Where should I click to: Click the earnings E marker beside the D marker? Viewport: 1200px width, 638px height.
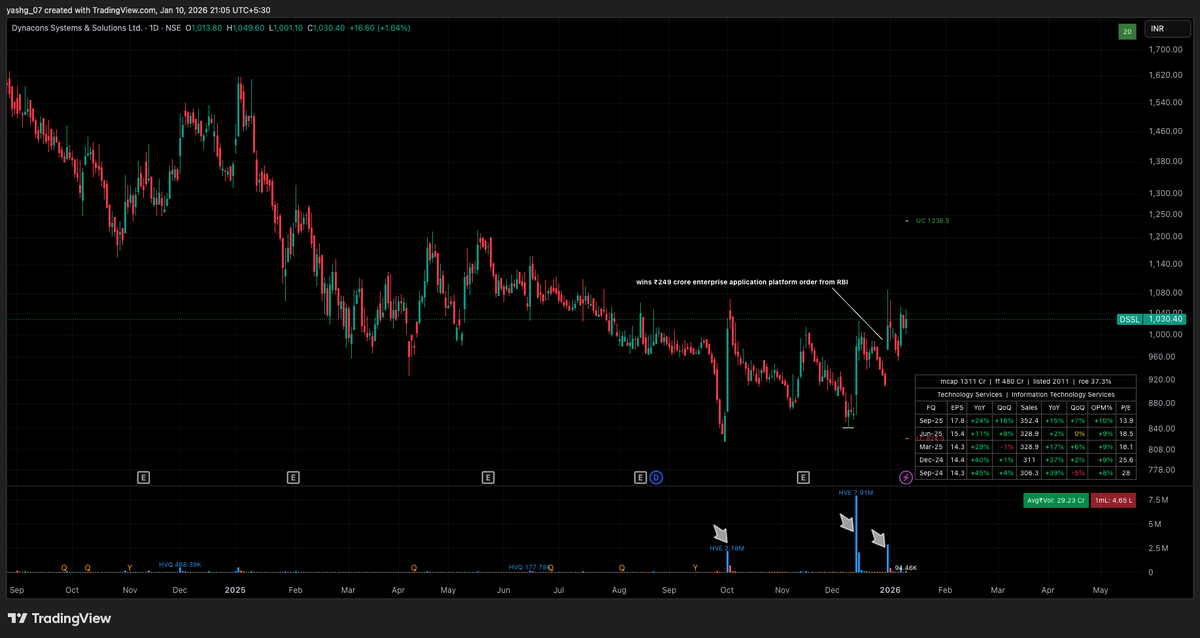pyautogui.click(x=641, y=478)
